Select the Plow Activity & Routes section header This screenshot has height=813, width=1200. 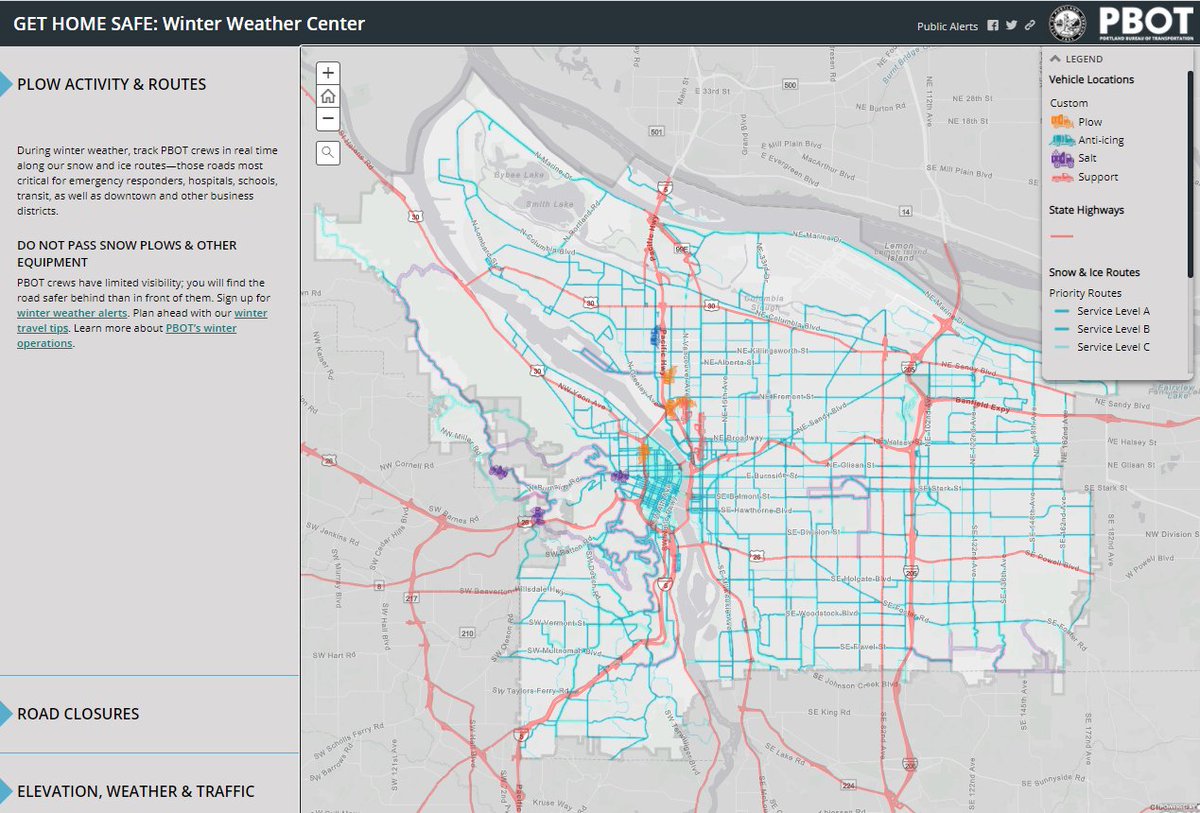tap(110, 84)
